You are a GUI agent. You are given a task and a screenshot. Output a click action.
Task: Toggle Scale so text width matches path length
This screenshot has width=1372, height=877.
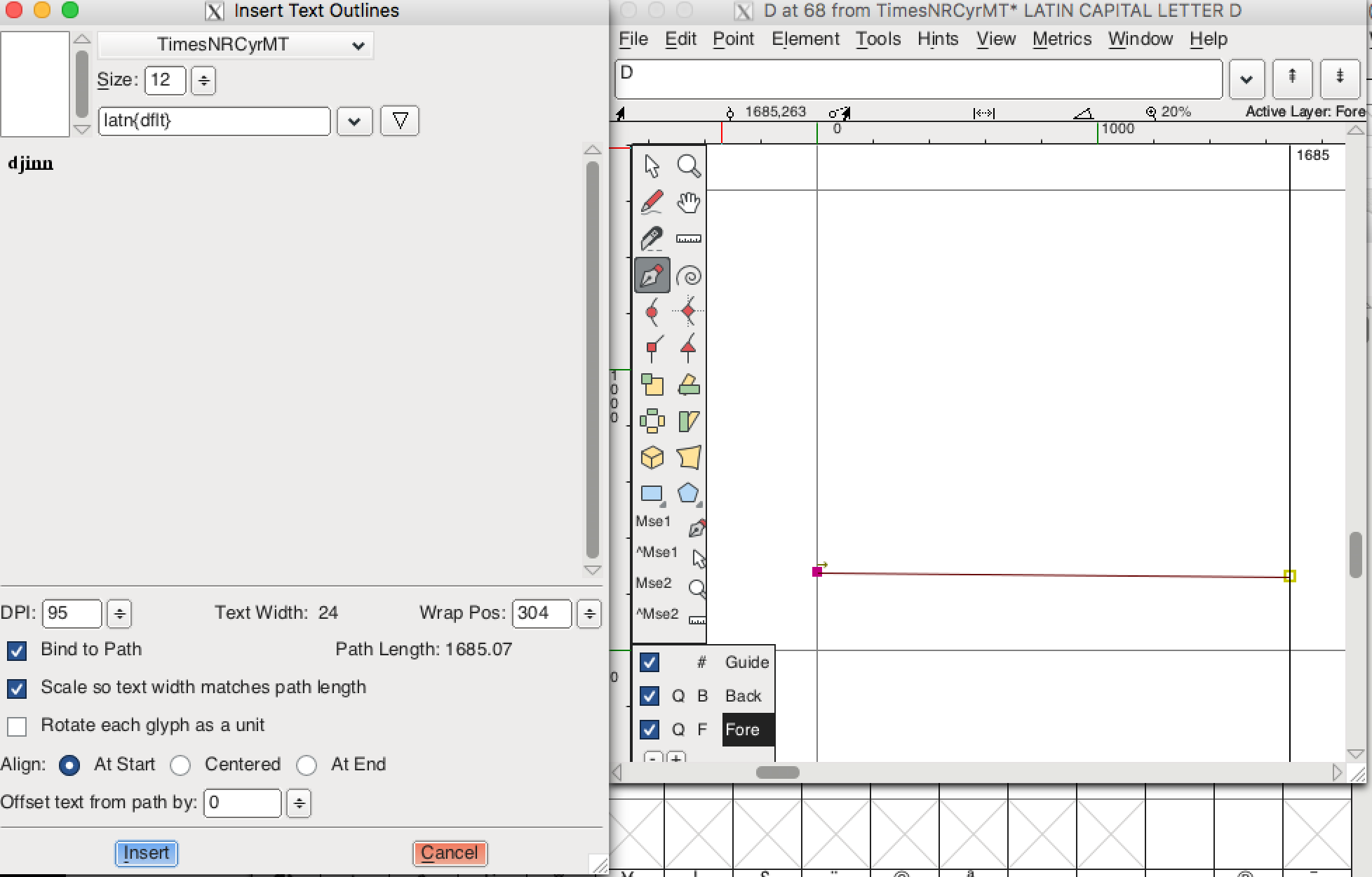coord(17,688)
